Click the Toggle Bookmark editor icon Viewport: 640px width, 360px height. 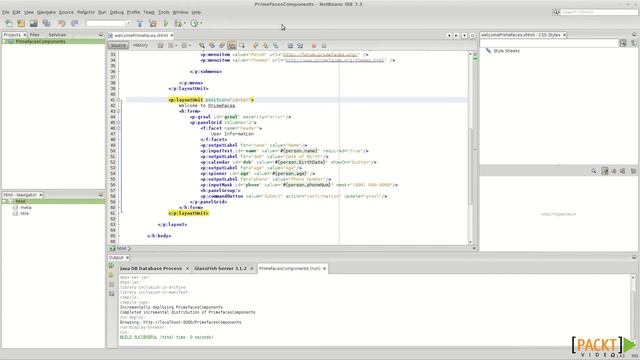[x=276, y=46]
